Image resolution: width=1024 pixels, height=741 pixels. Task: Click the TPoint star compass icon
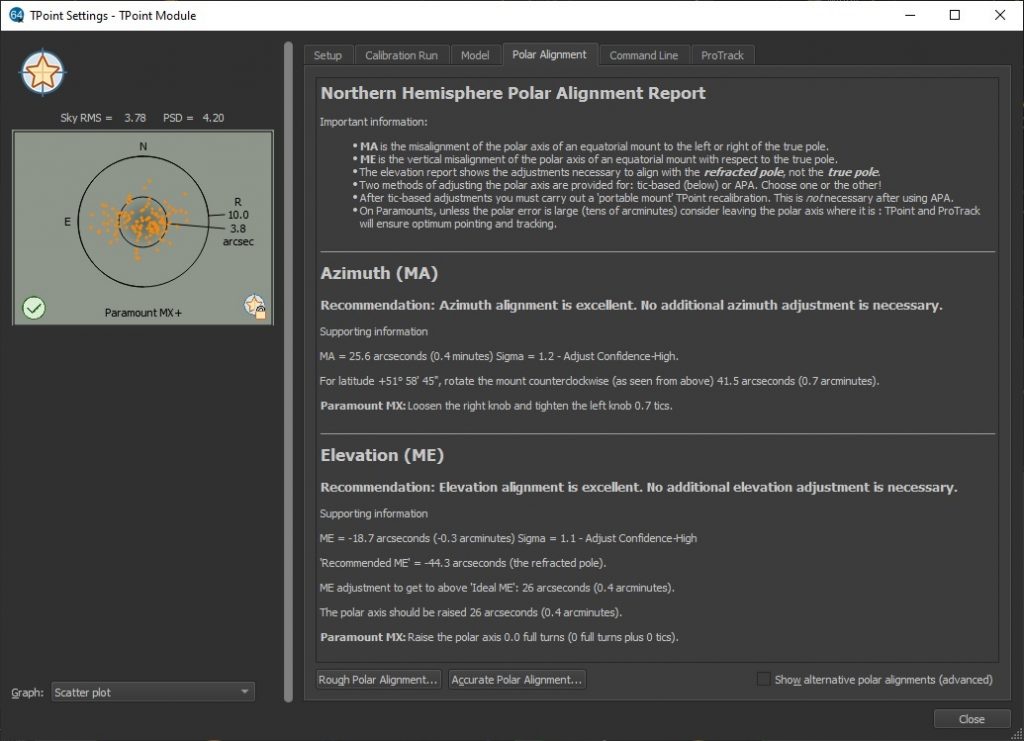[42, 72]
